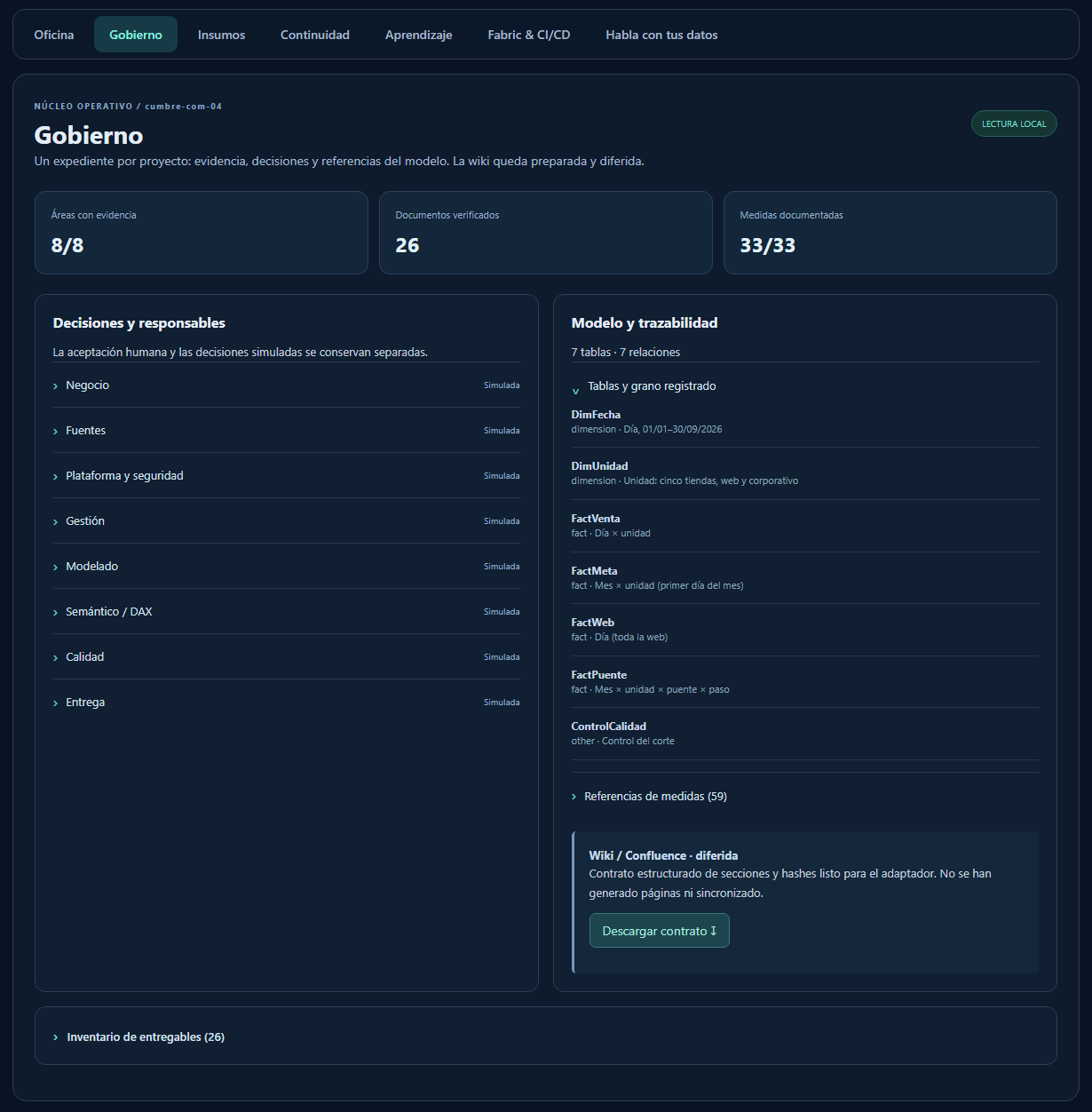This screenshot has width=1092, height=1112.
Task: Click the Simulada label on Negocio row
Action: click(x=502, y=385)
